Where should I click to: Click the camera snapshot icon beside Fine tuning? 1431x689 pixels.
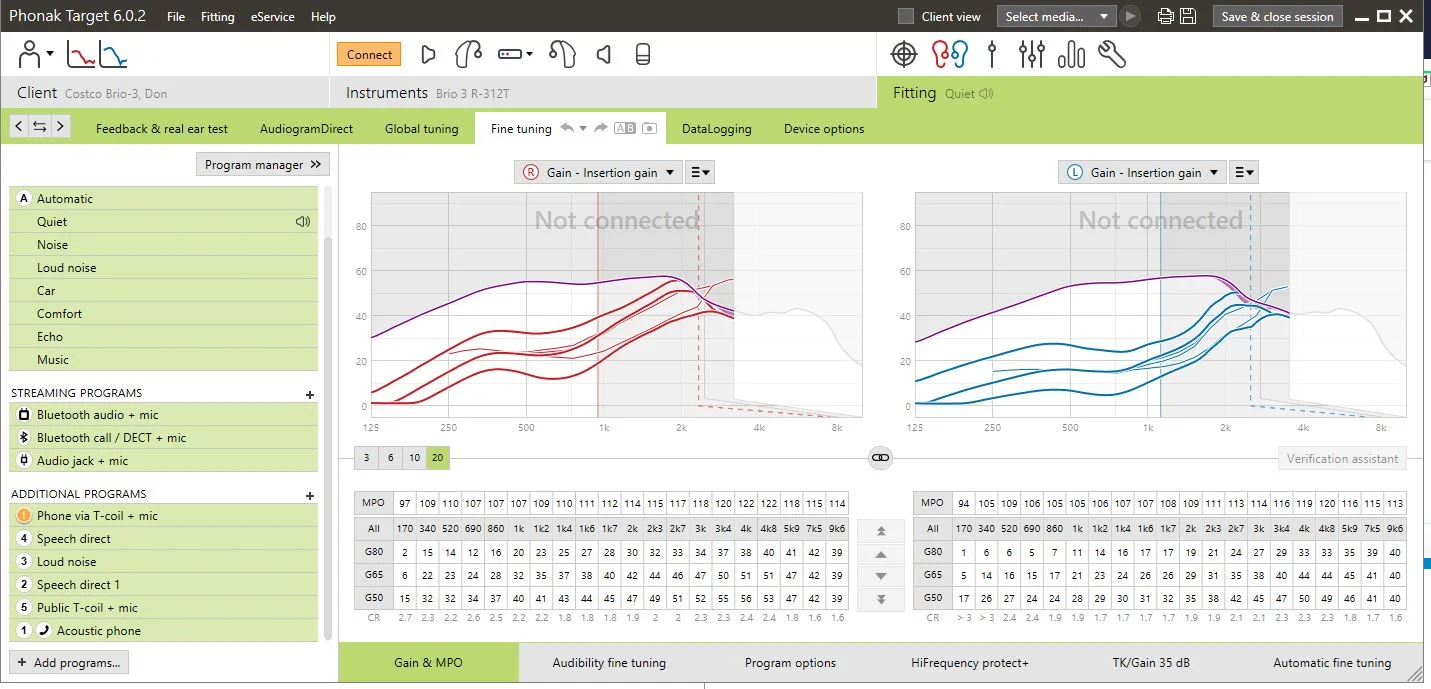click(649, 128)
